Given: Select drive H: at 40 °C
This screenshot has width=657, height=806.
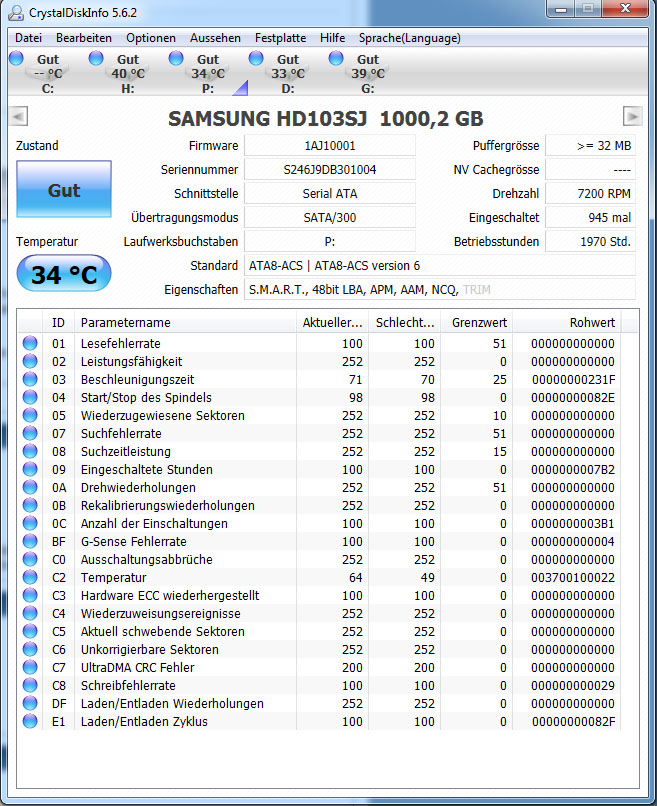Looking at the screenshot, I should tap(128, 74).
